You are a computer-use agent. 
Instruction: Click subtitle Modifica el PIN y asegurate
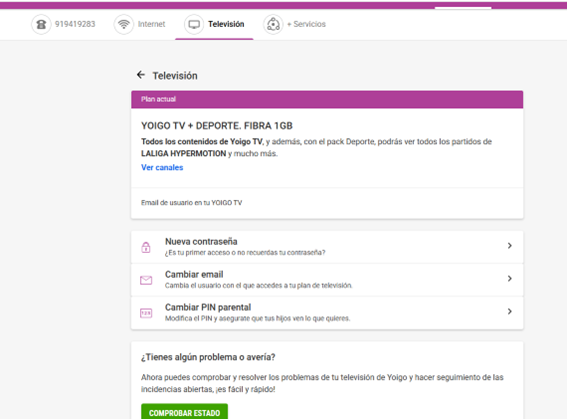tap(257, 318)
